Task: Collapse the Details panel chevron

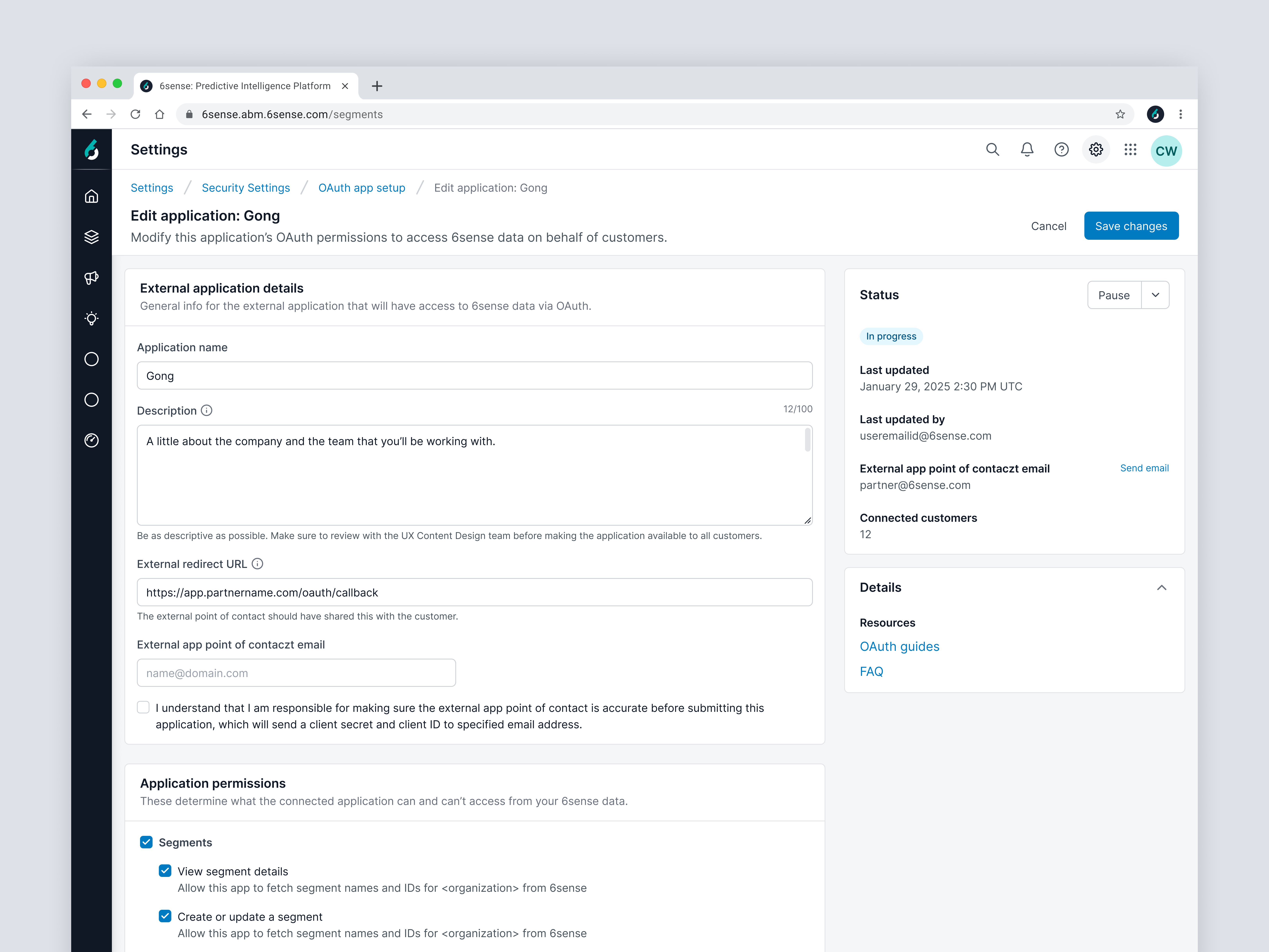Action: point(1162,587)
